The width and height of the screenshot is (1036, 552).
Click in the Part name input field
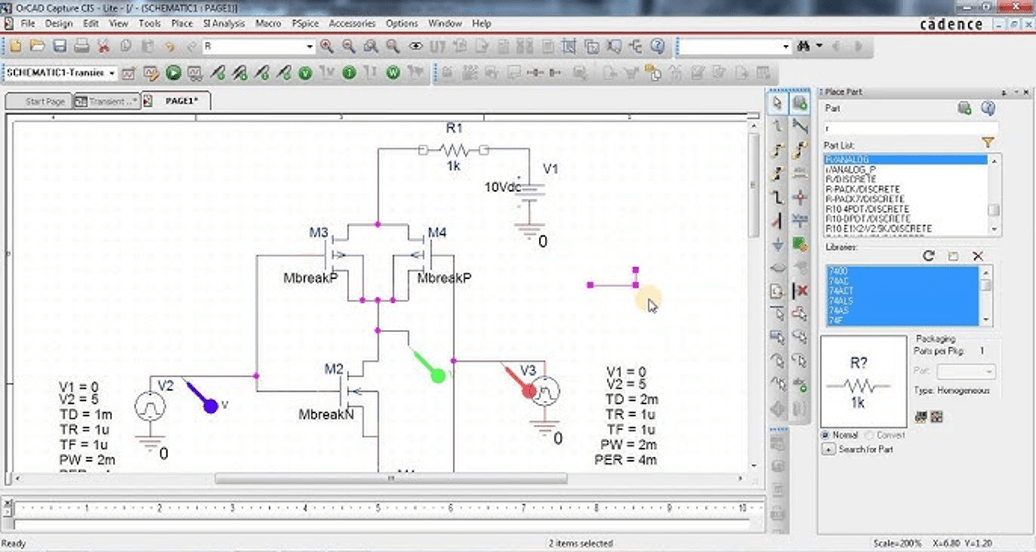910,128
